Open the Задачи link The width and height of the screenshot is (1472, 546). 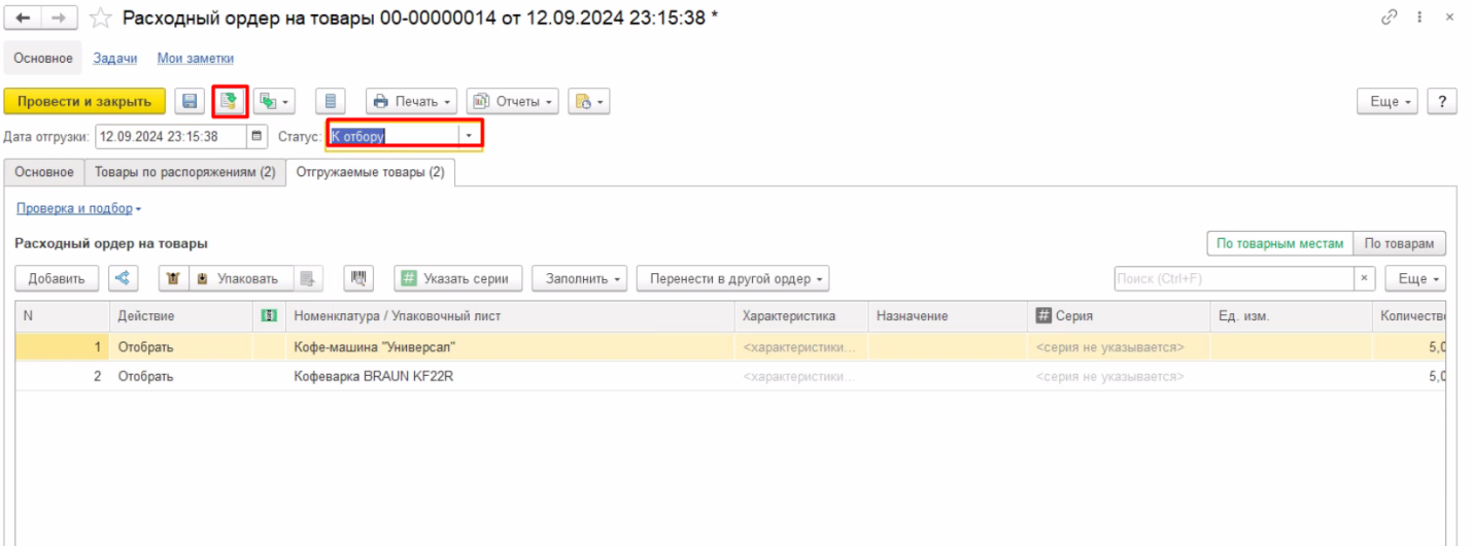pos(115,59)
